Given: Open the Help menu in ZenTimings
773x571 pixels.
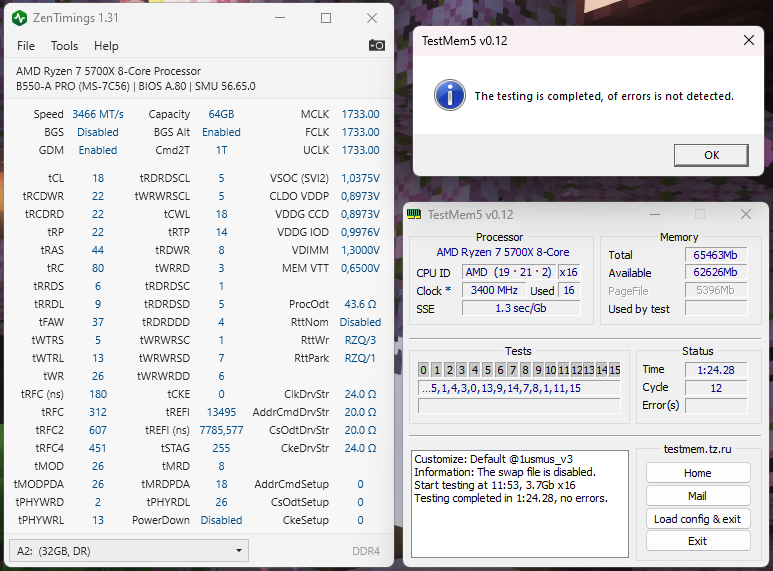Looking at the screenshot, I should pyautogui.click(x=106, y=46).
